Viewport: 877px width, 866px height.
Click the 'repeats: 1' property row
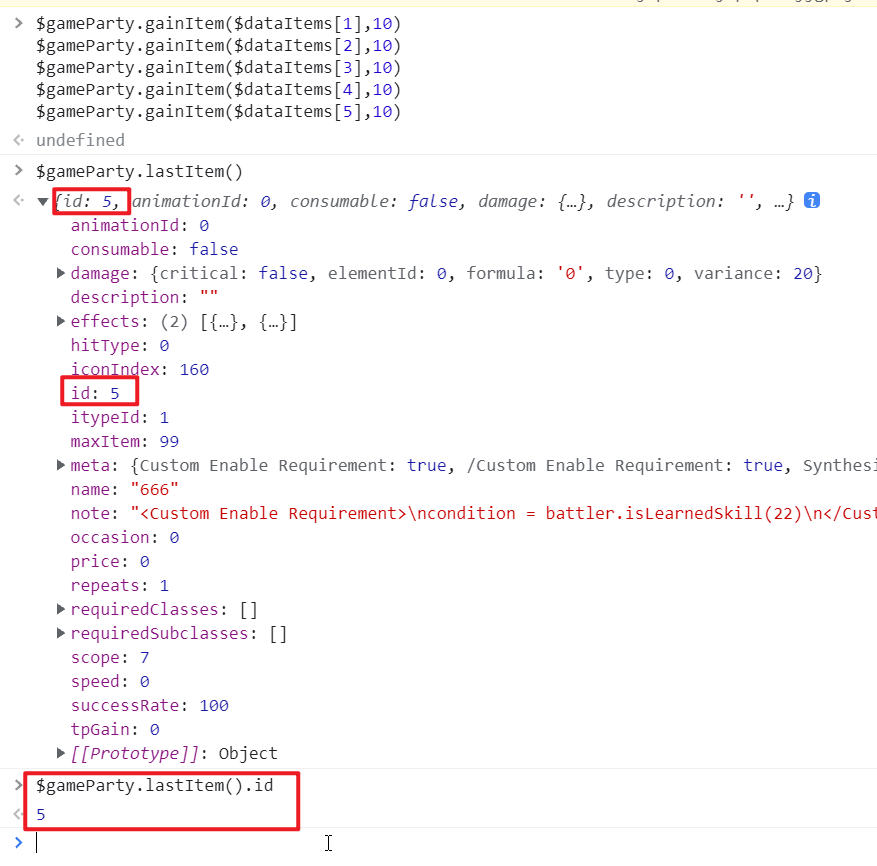(x=120, y=586)
